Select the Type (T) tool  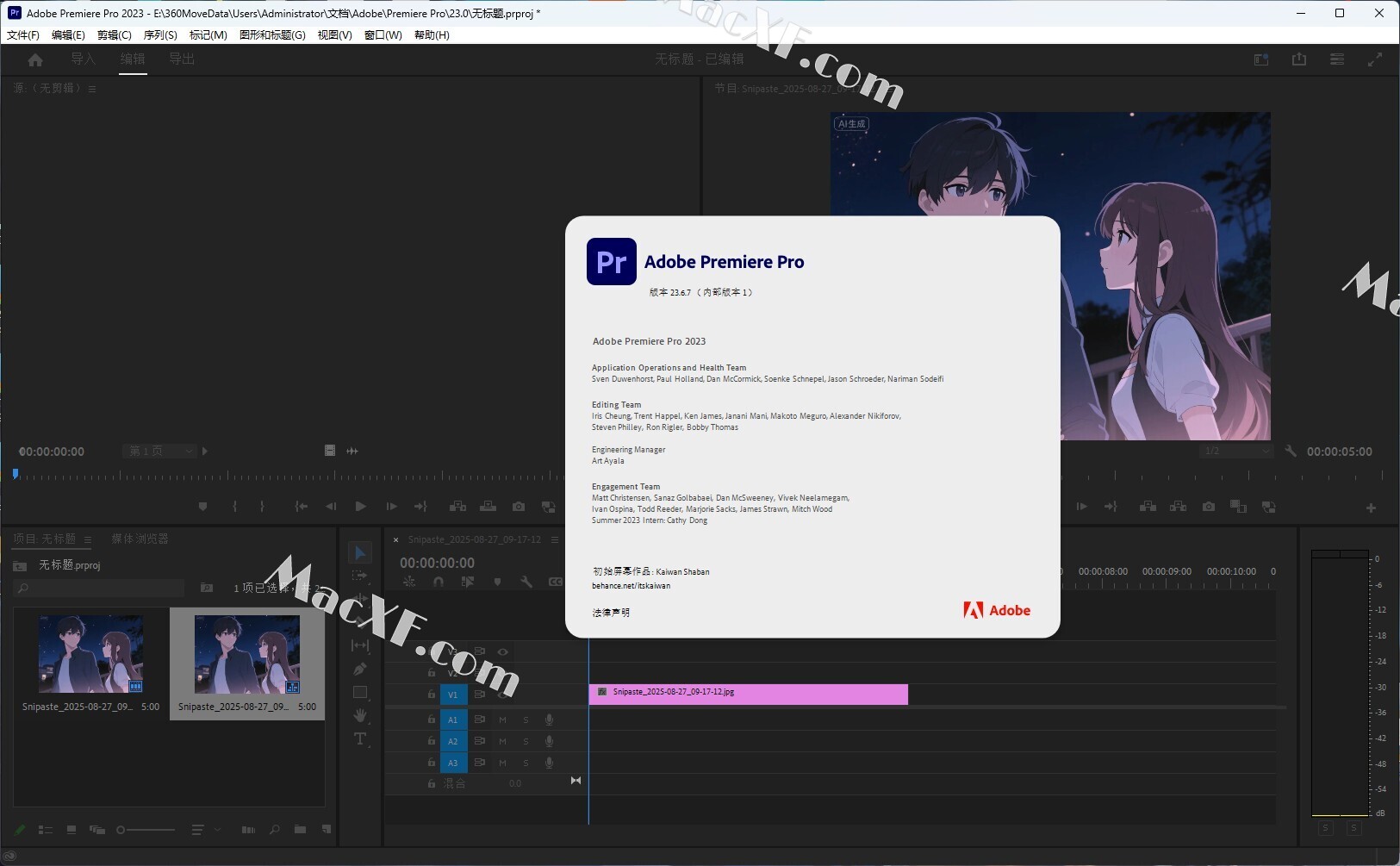click(360, 738)
